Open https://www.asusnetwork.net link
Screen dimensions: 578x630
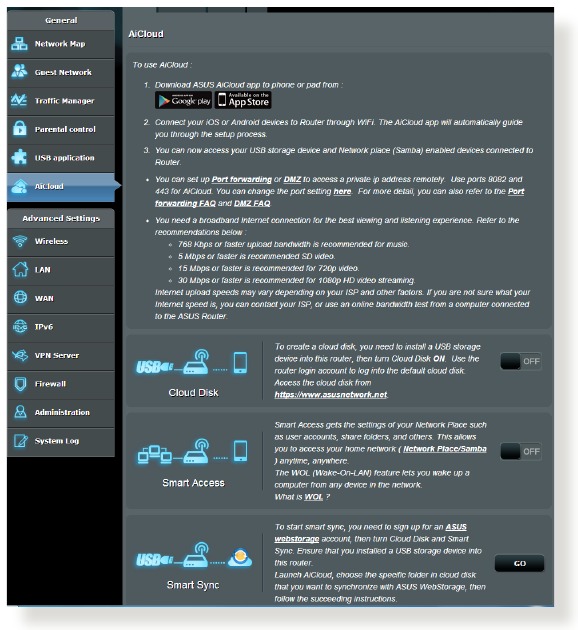331,395
